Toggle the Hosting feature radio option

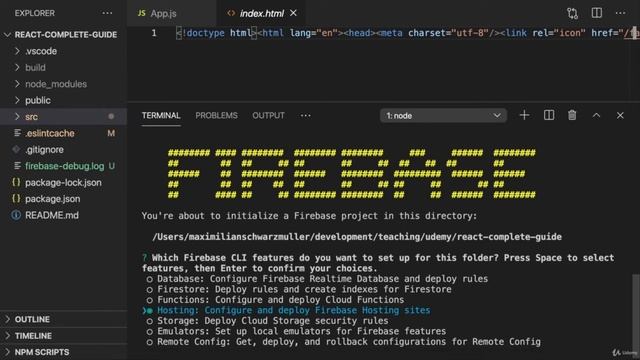tap(150, 311)
